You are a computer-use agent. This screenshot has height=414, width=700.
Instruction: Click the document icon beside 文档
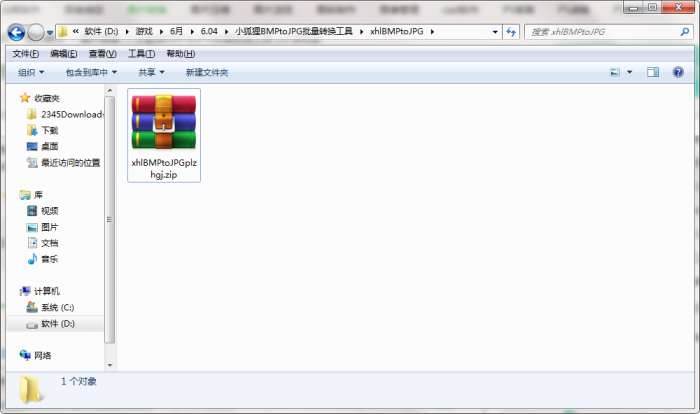[x=32, y=243]
